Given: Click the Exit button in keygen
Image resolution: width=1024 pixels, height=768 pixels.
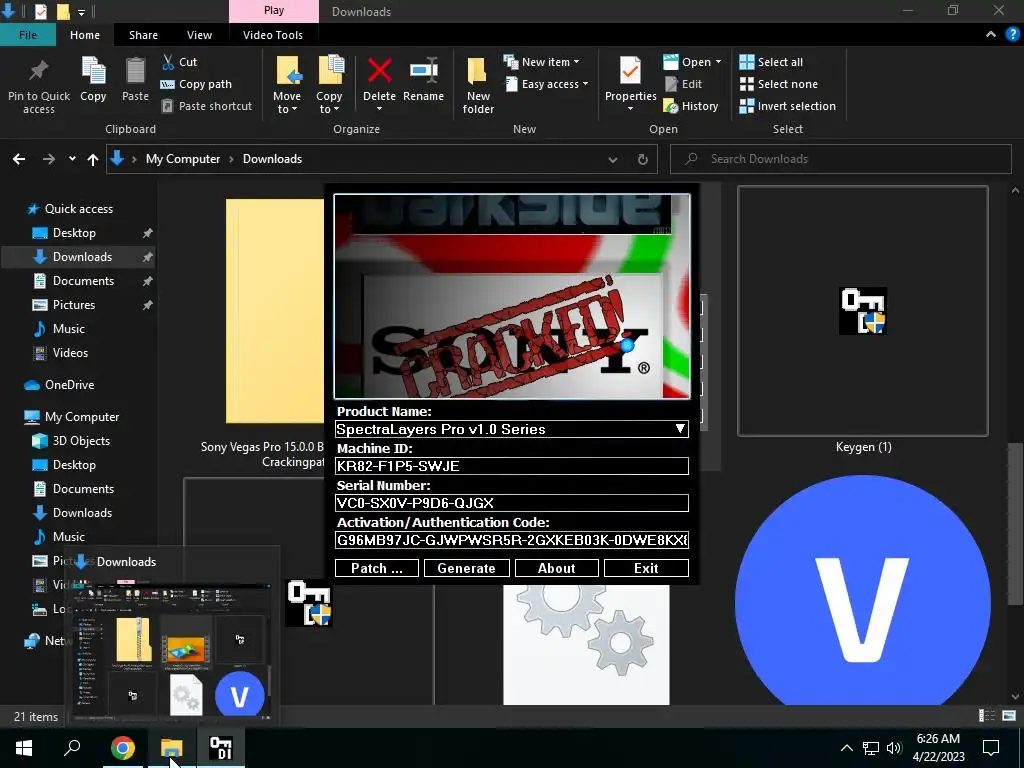Looking at the screenshot, I should click(x=646, y=568).
